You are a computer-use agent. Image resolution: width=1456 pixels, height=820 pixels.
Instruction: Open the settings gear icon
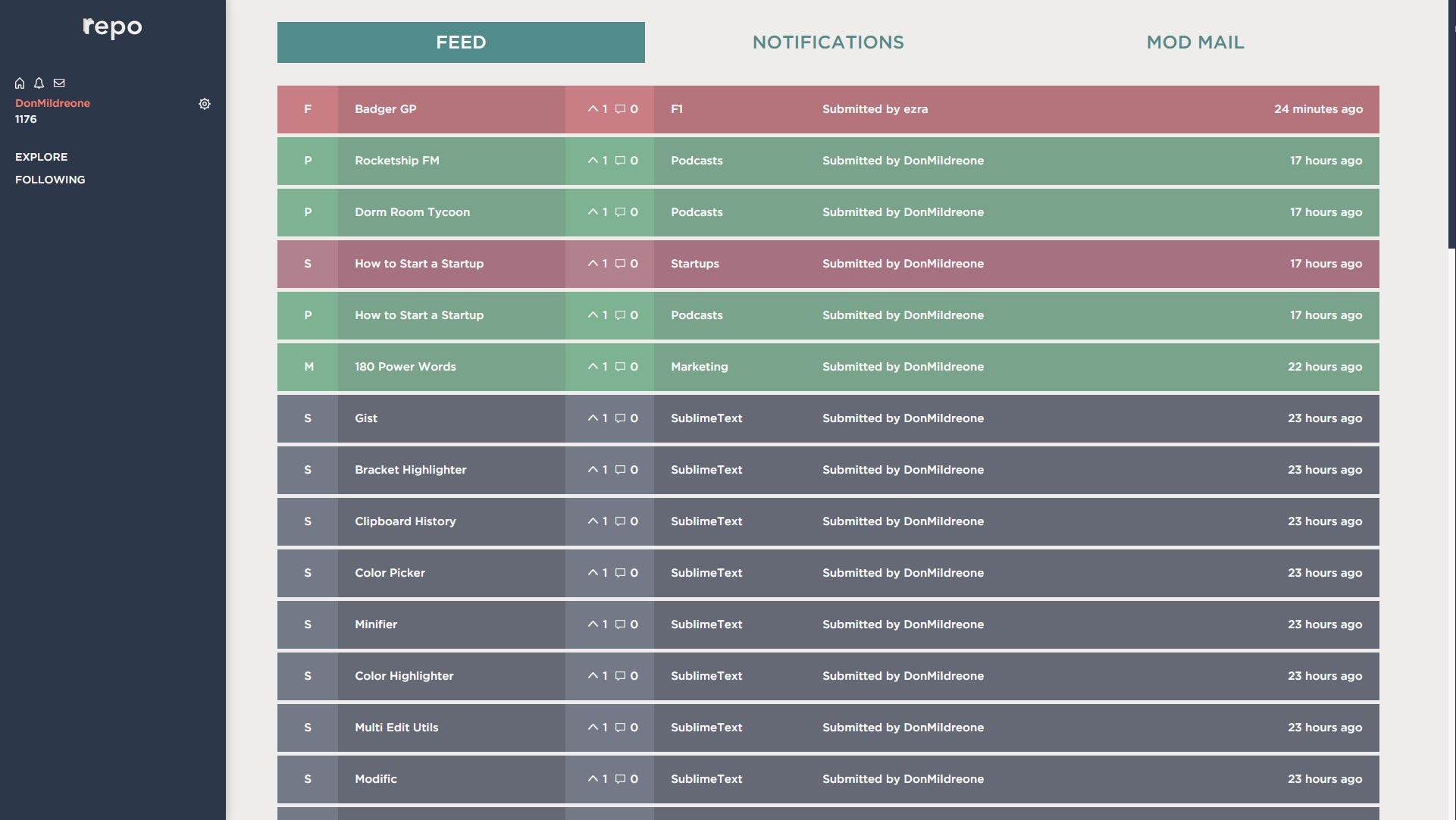(x=205, y=104)
